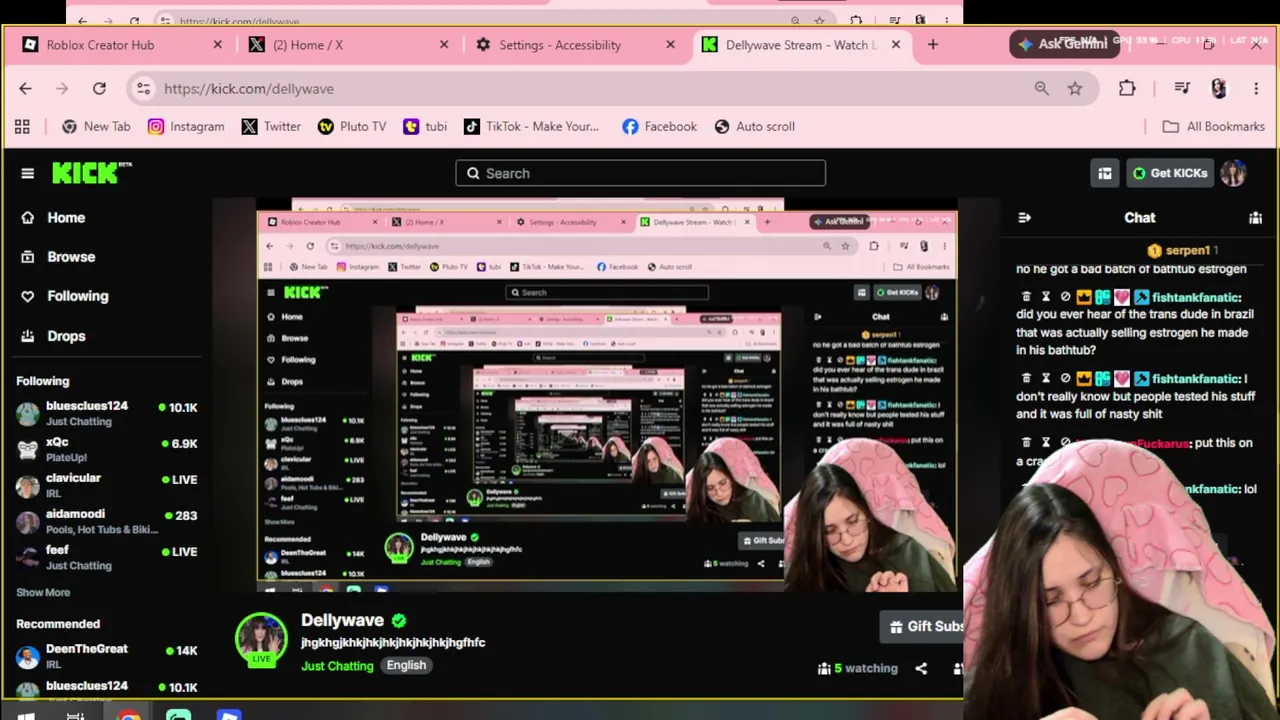1280x720 pixels.
Task: Expand Show more under Following
Action: click(43, 592)
